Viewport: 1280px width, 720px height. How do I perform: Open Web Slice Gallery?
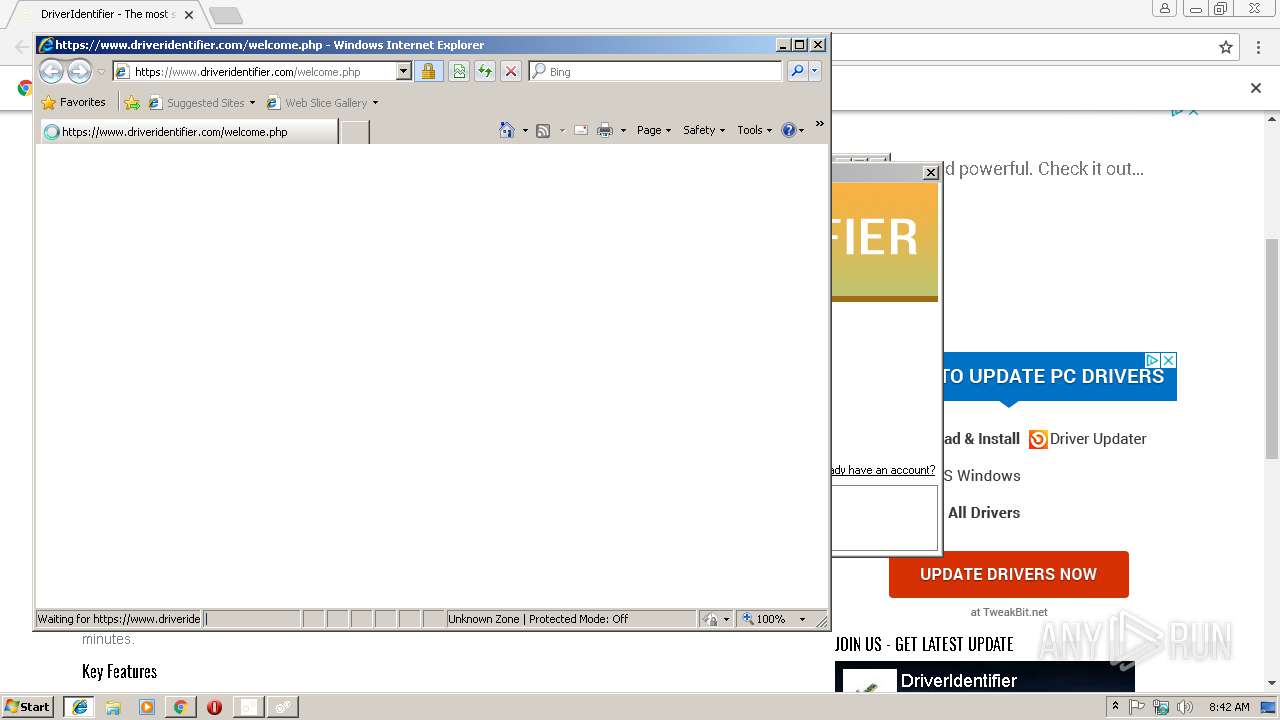(x=316, y=102)
